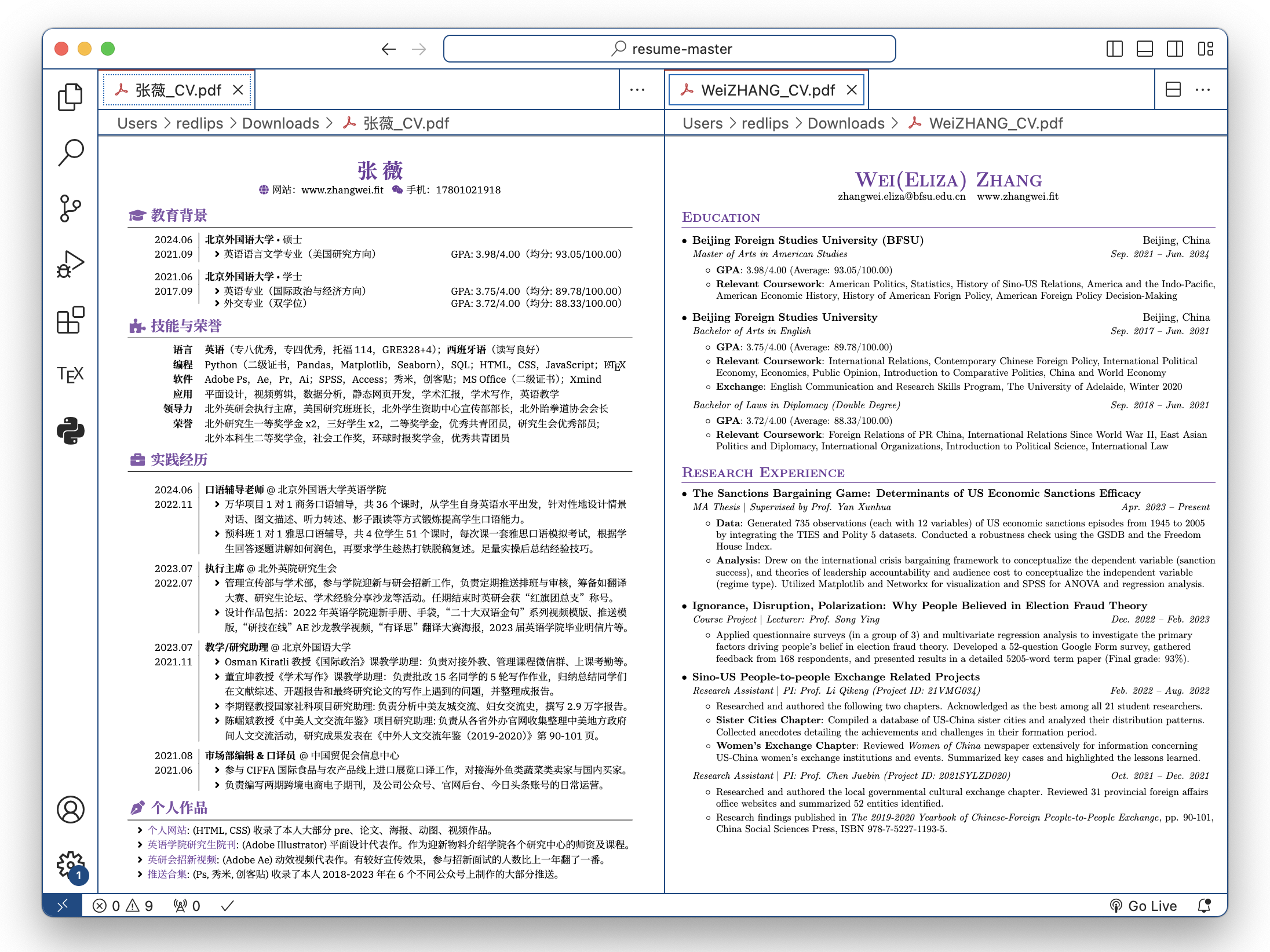Open the 英研会招新视频 link
1270x952 pixels.
(181, 859)
